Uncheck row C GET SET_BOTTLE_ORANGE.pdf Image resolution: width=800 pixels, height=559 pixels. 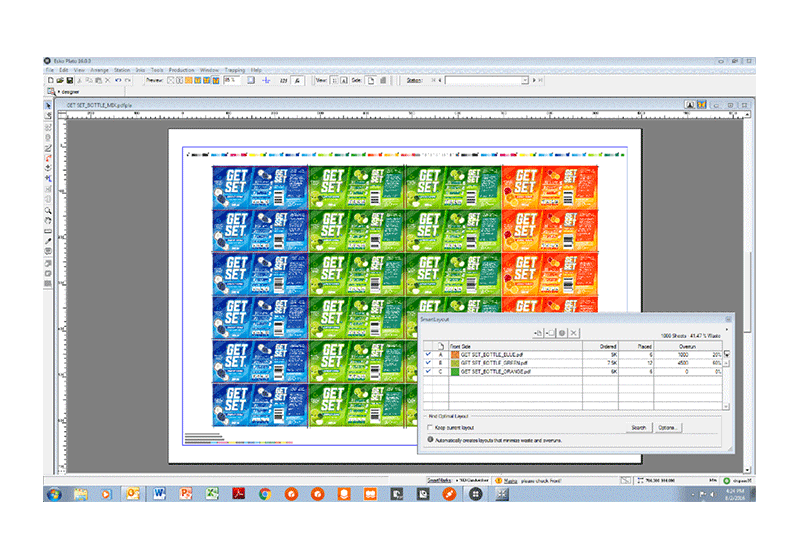pos(428,371)
